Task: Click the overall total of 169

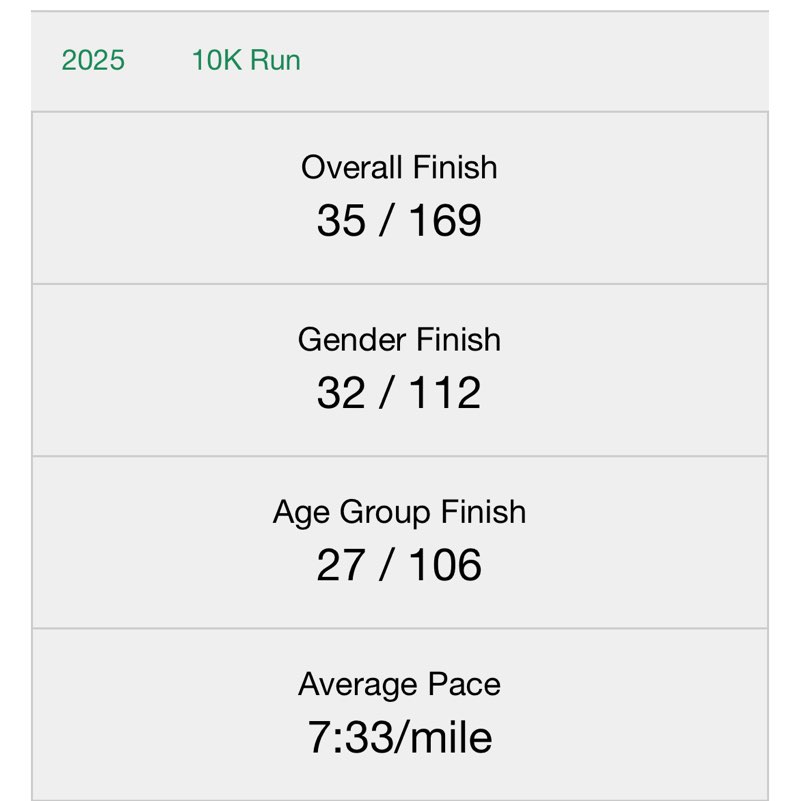Action: [x=444, y=221]
